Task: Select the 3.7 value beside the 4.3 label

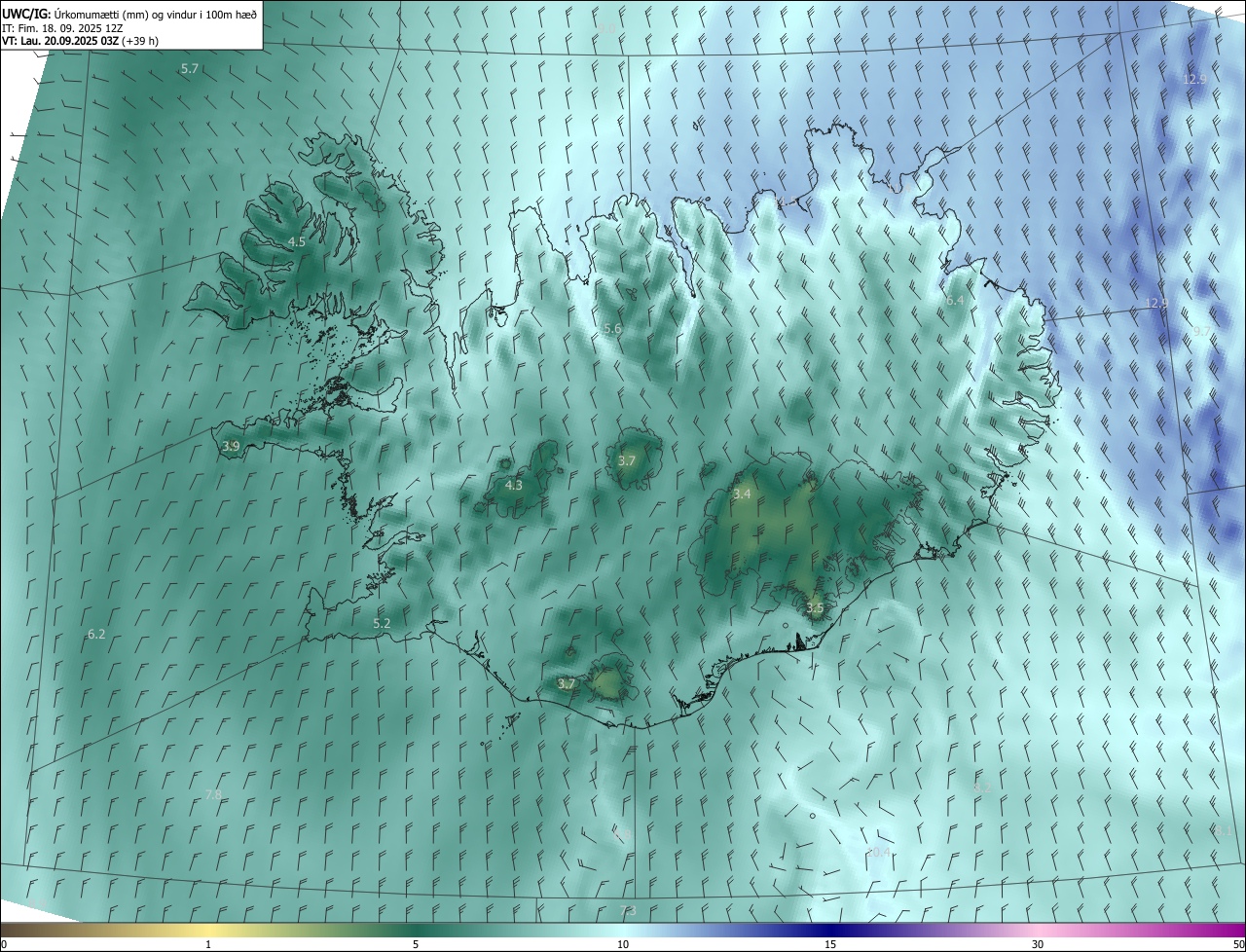Action: pyautogui.click(x=626, y=460)
